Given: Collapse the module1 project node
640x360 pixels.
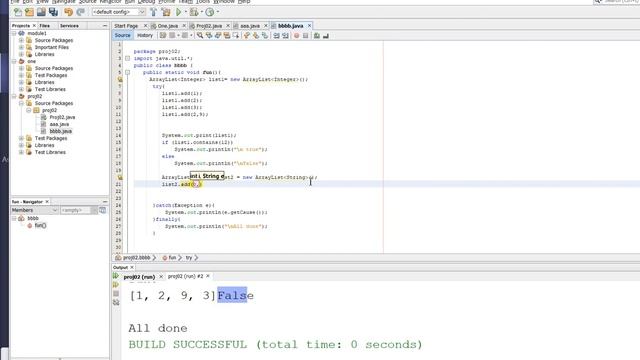Looking at the screenshot, I should (x=14, y=33).
